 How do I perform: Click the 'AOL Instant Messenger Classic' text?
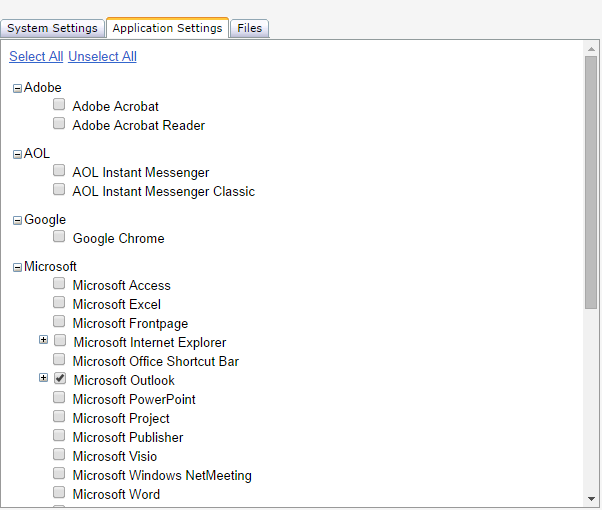point(164,192)
